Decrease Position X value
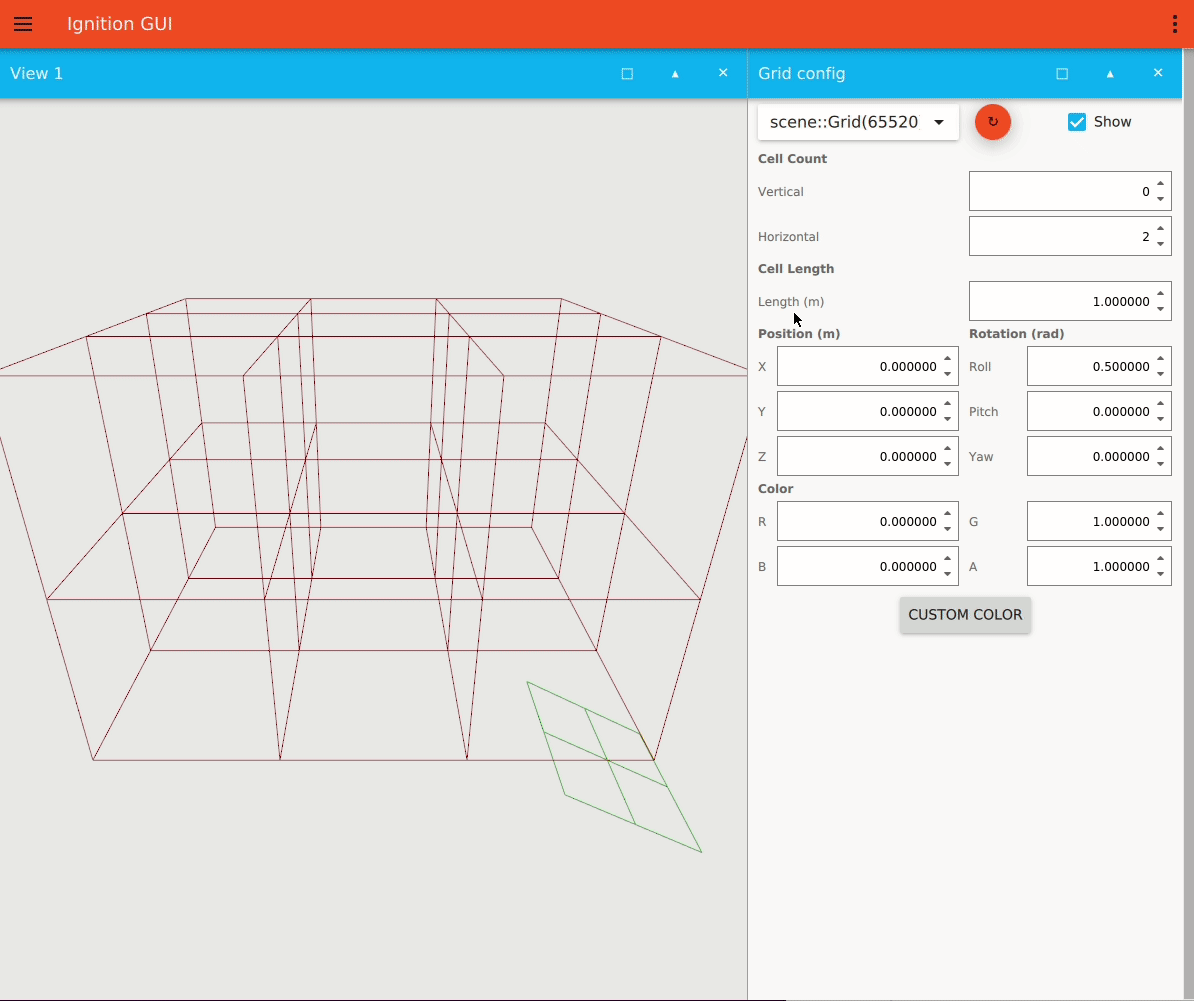 (947, 375)
